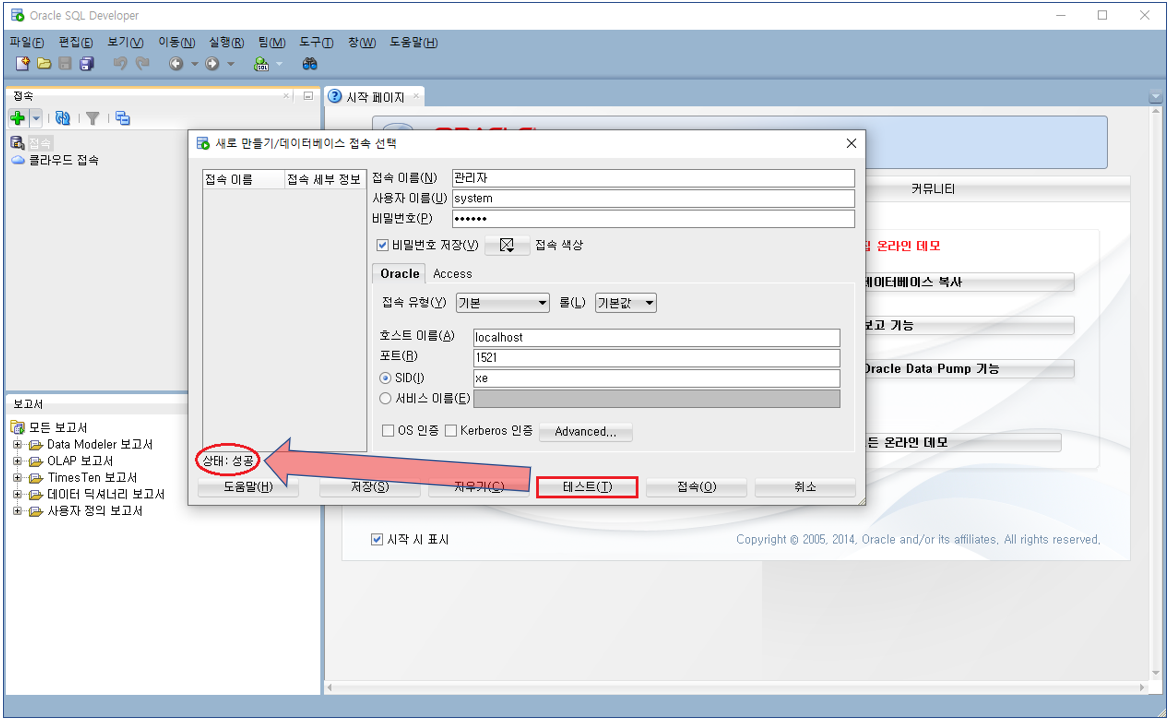Select the 접속 root node
Screen dimensions: 1170x722
click(x=32, y=142)
